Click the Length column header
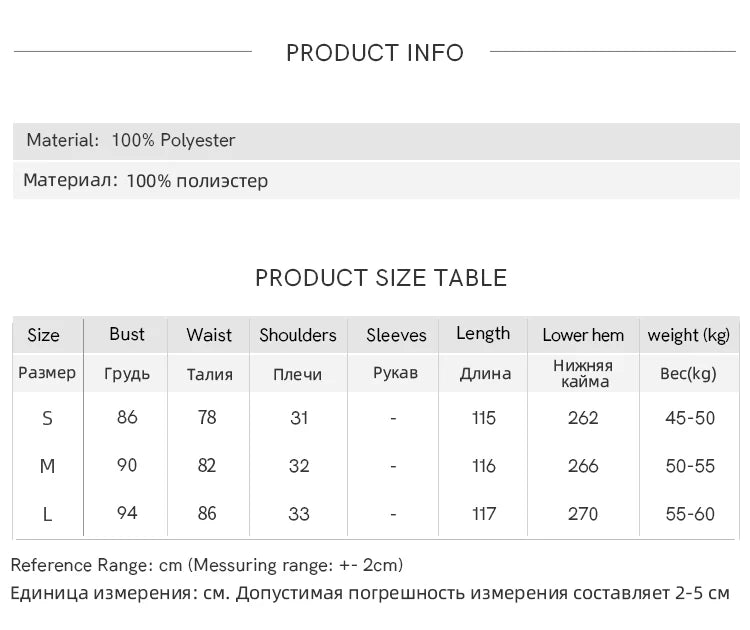This screenshot has width=750, height=630. tap(483, 334)
